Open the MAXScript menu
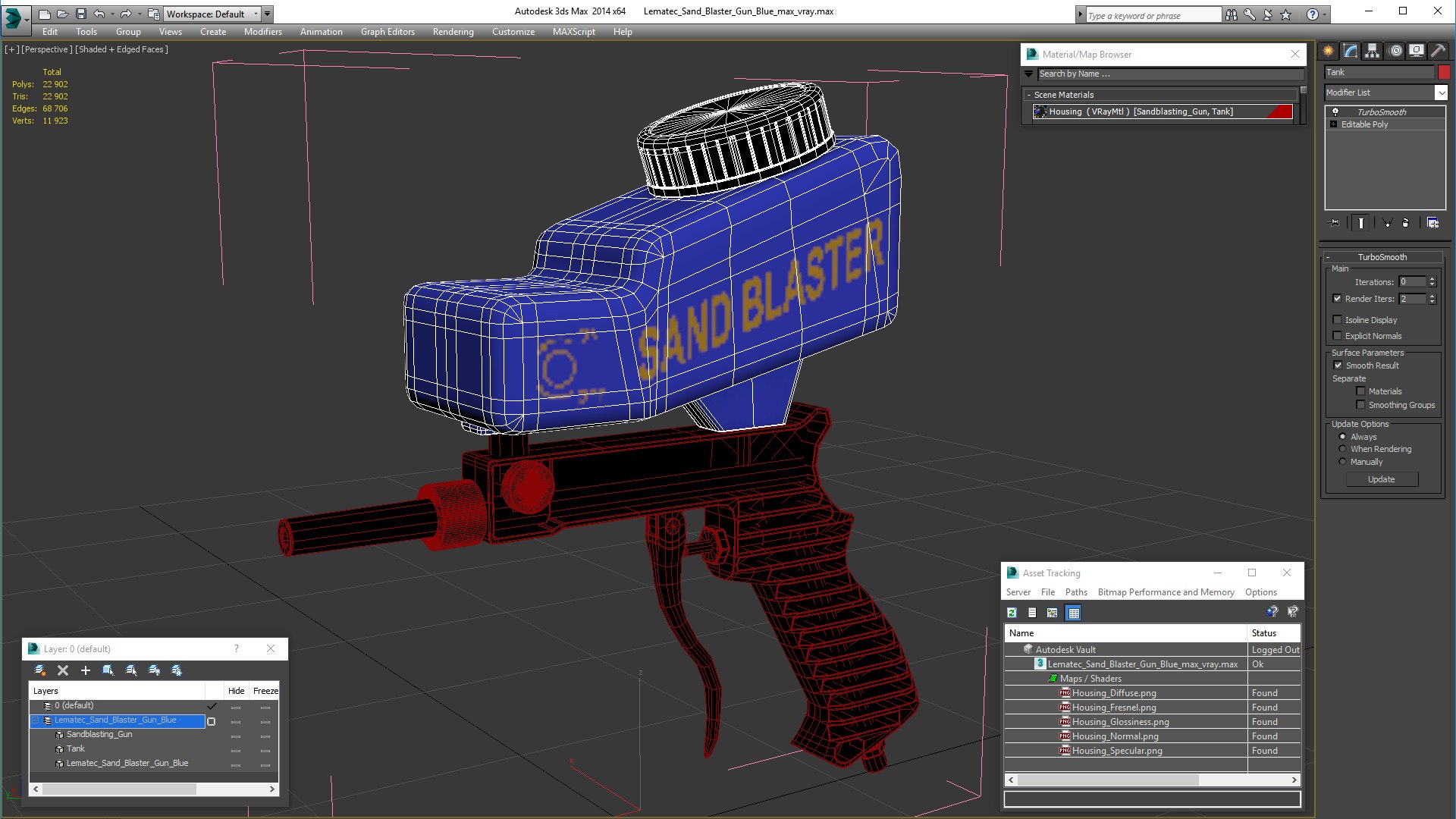1456x819 pixels. pos(573,32)
